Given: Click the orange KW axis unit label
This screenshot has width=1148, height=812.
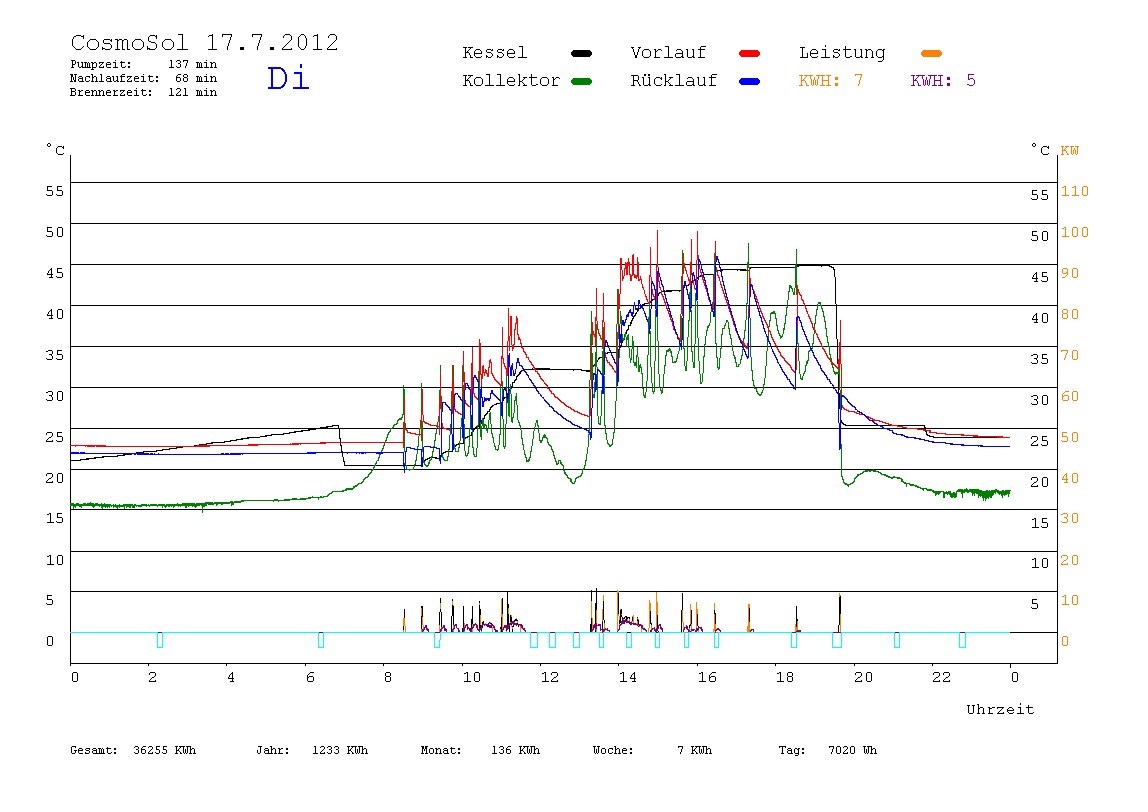Looking at the screenshot, I should (1070, 151).
